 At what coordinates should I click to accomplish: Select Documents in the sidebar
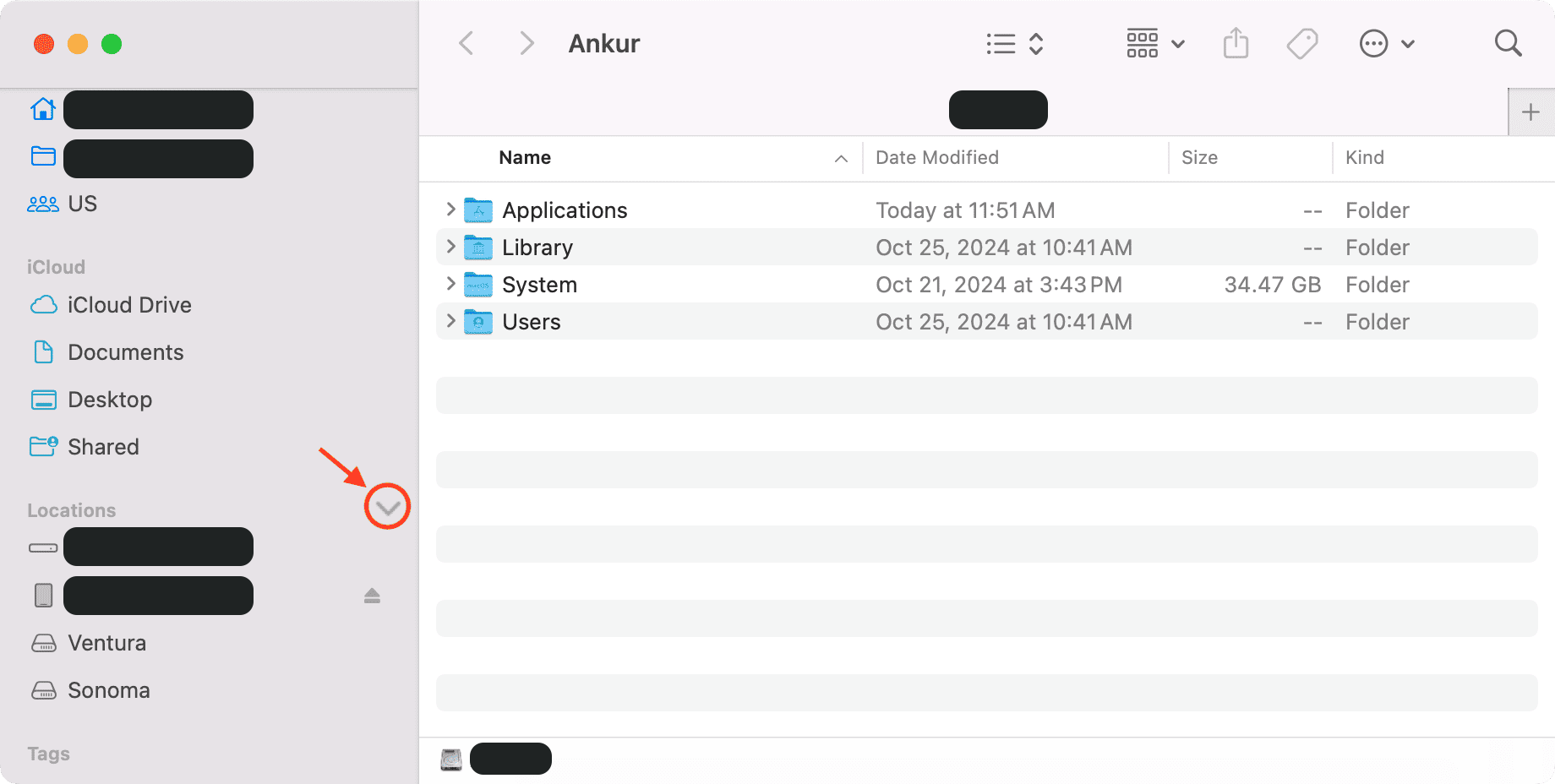tap(125, 352)
